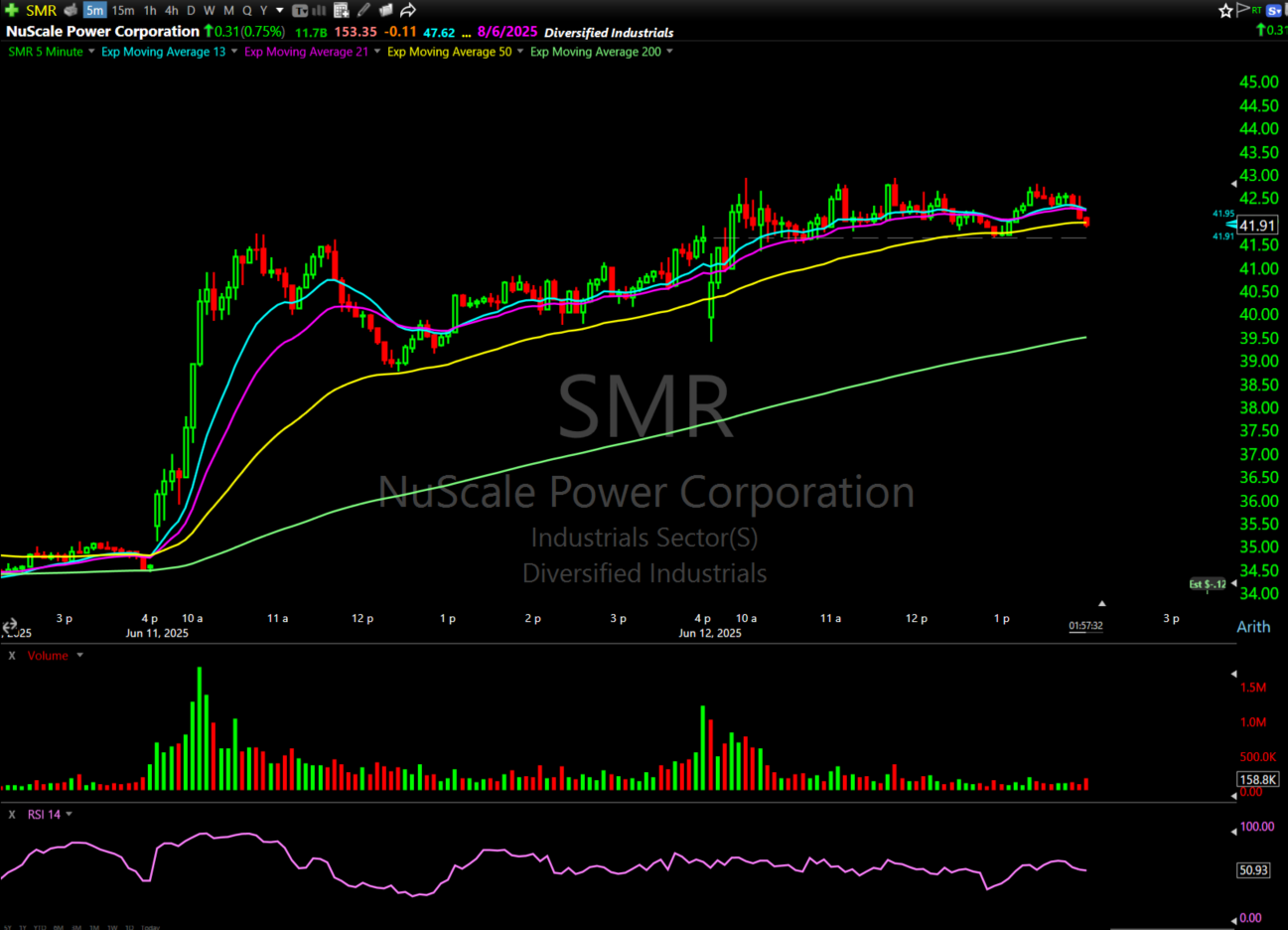This screenshot has width=1288, height=930.
Task: Open the SMR 5 Minute plot dropdown
Action: pyautogui.click(x=91, y=52)
